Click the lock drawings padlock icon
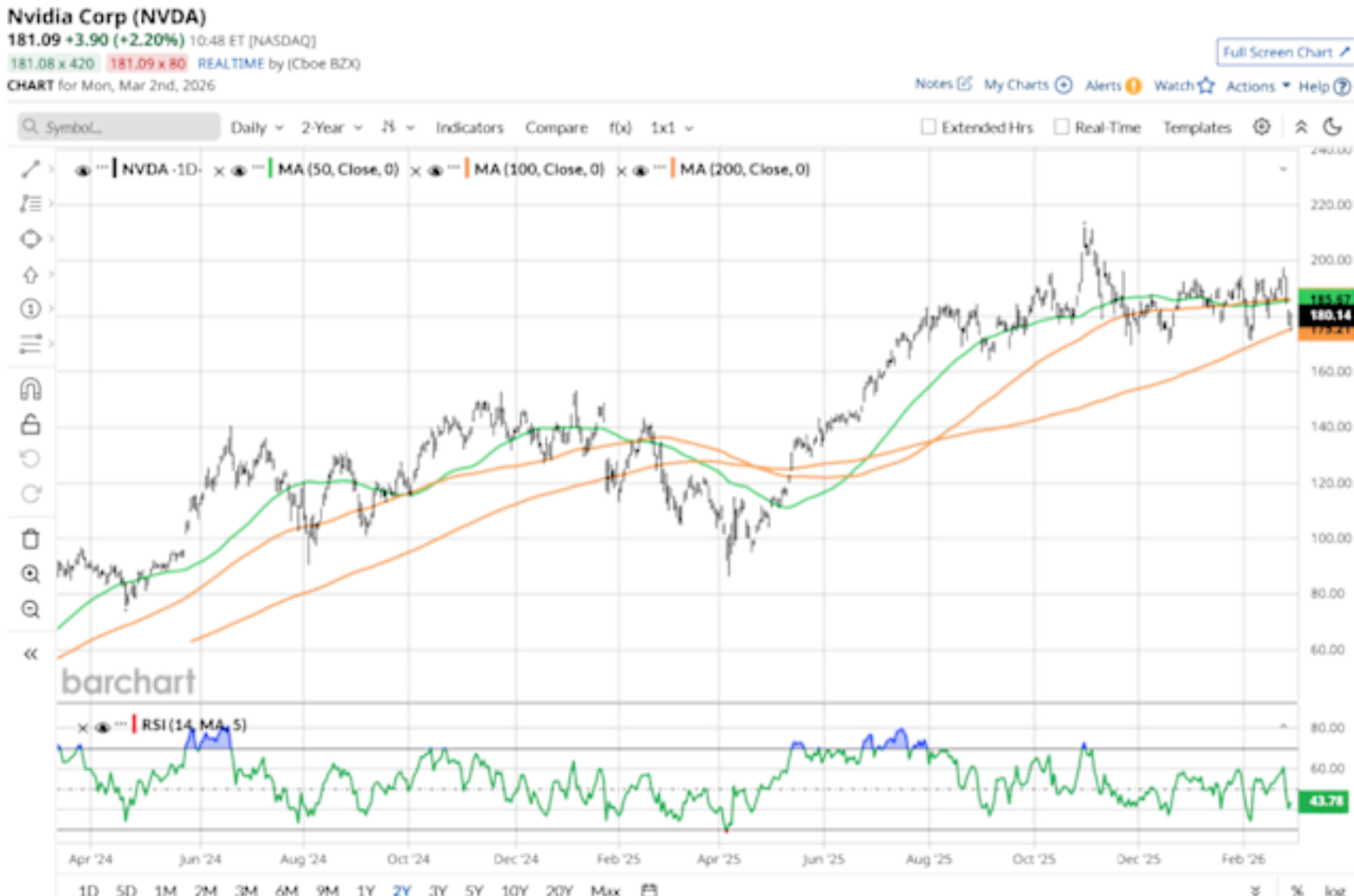This screenshot has height=896, width=1354. tap(30, 425)
